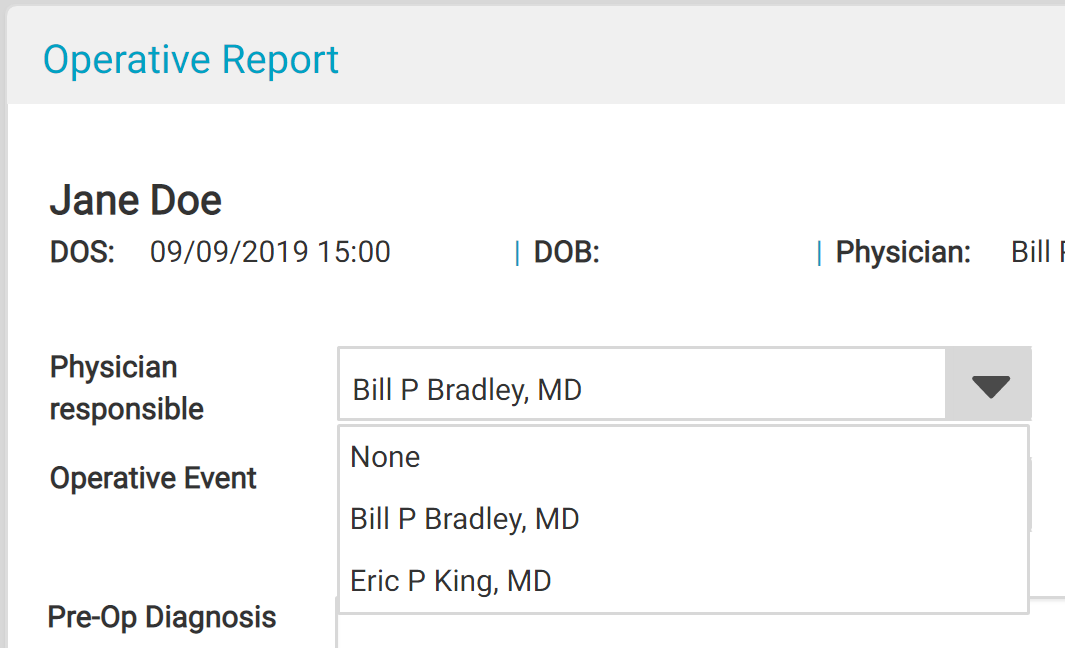Click the dropdown arrow for Physician responsible
Viewport: 1065px width, 648px height.
[989, 386]
